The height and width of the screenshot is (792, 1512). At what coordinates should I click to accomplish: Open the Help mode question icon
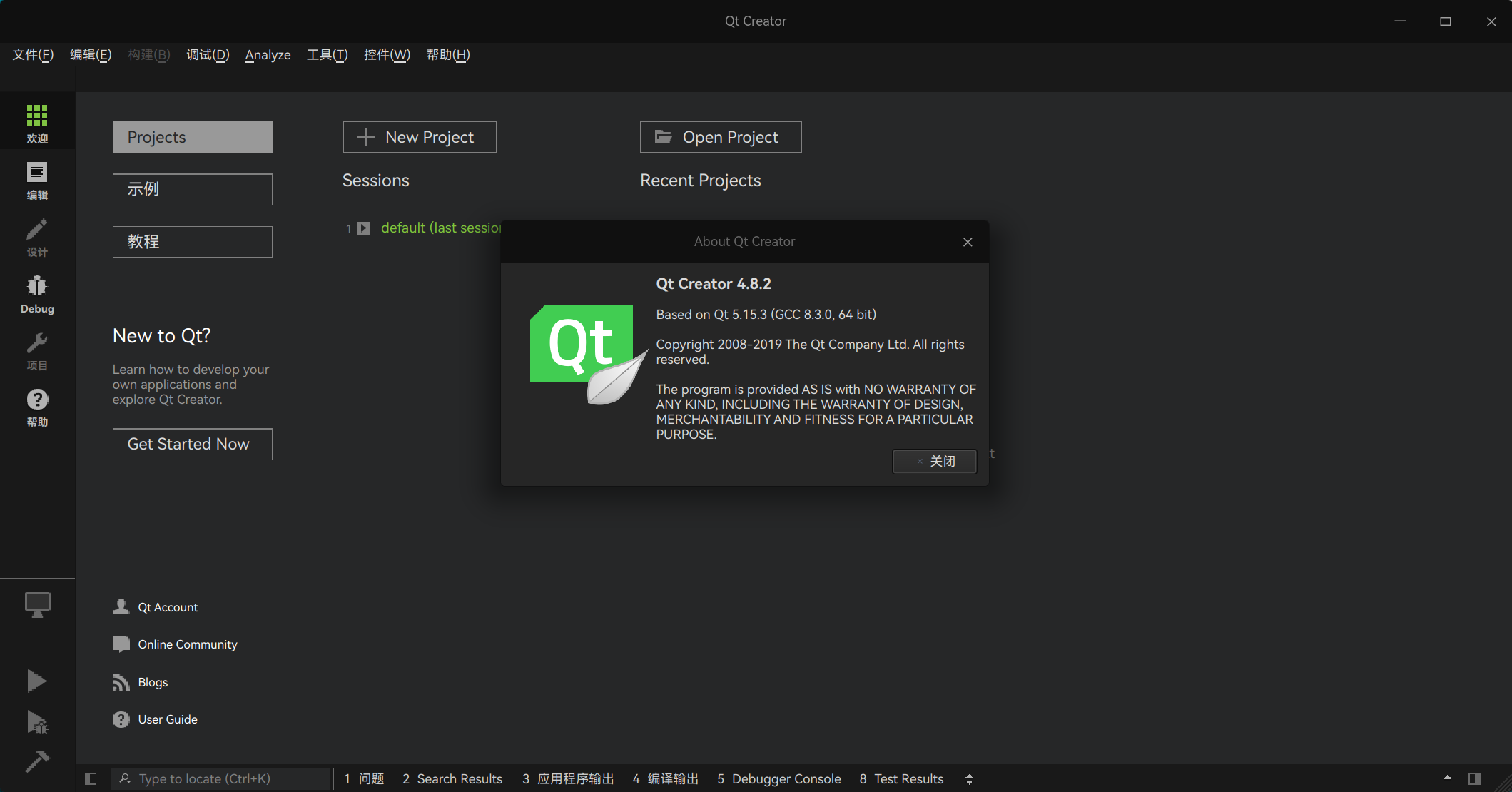[37, 407]
